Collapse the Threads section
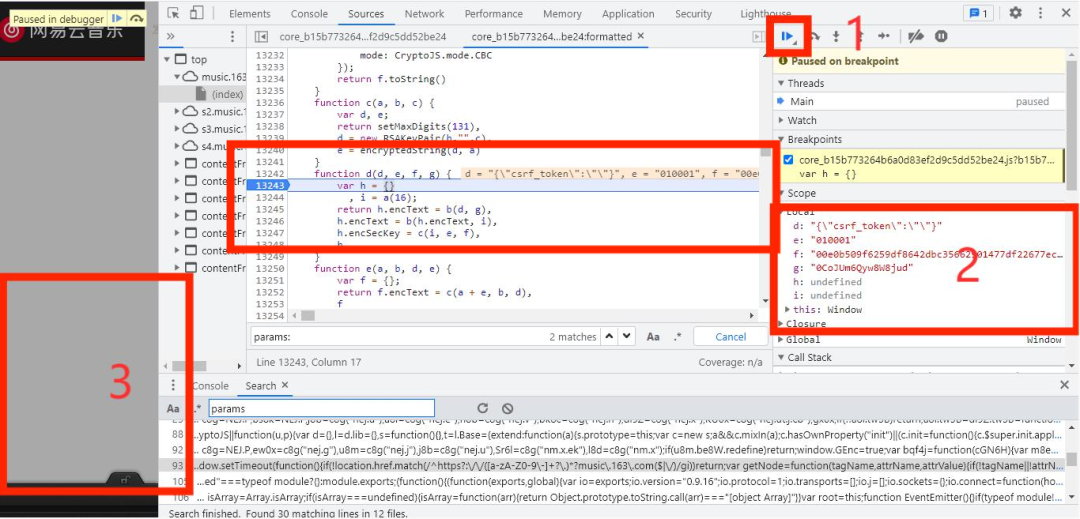The image size is (1080, 519). [x=805, y=83]
